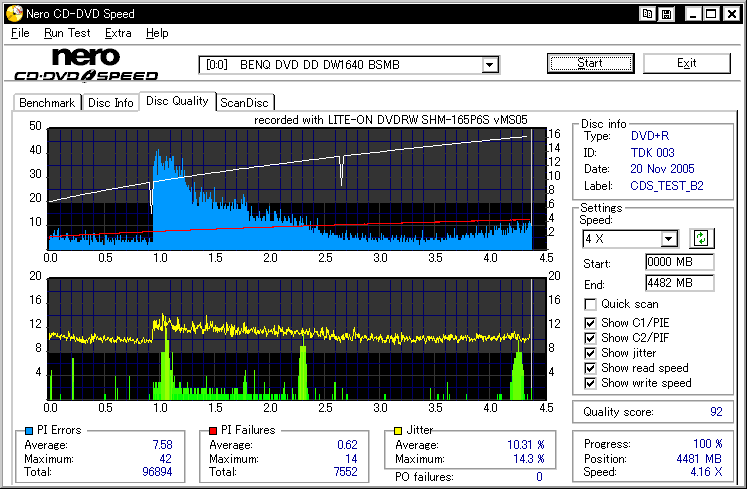Open the BENQ drive selection dropdown

(x=490, y=65)
